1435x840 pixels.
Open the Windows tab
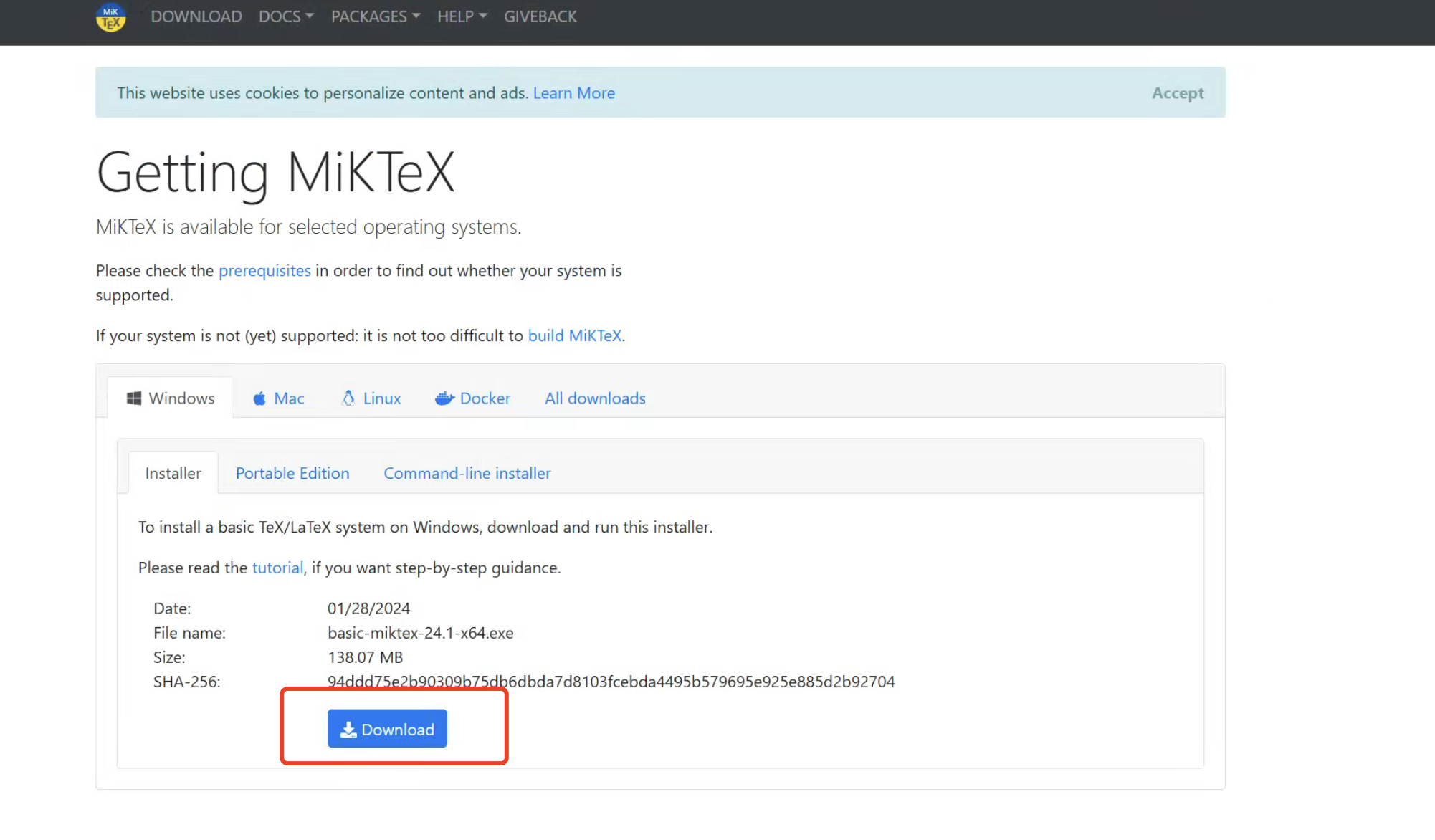pyautogui.click(x=171, y=398)
